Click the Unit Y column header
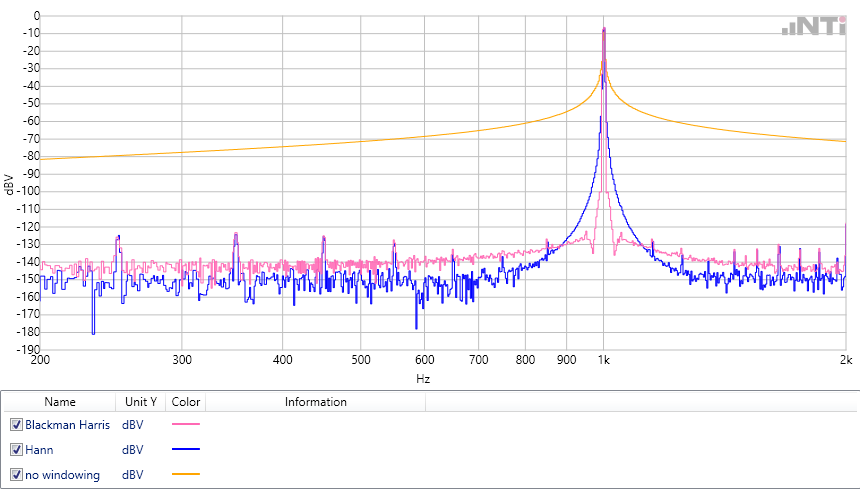The height and width of the screenshot is (489, 860). coord(140,402)
